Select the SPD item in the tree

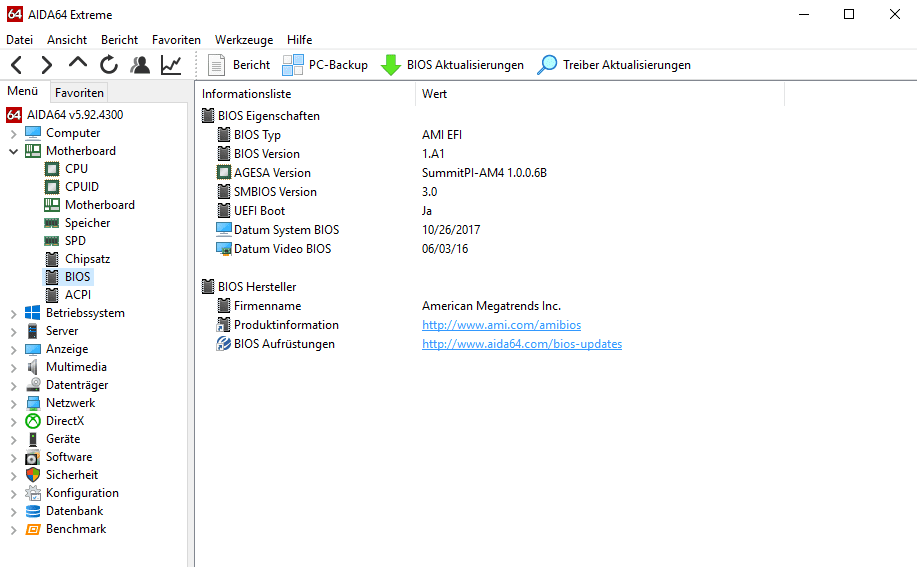pos(75,241)
